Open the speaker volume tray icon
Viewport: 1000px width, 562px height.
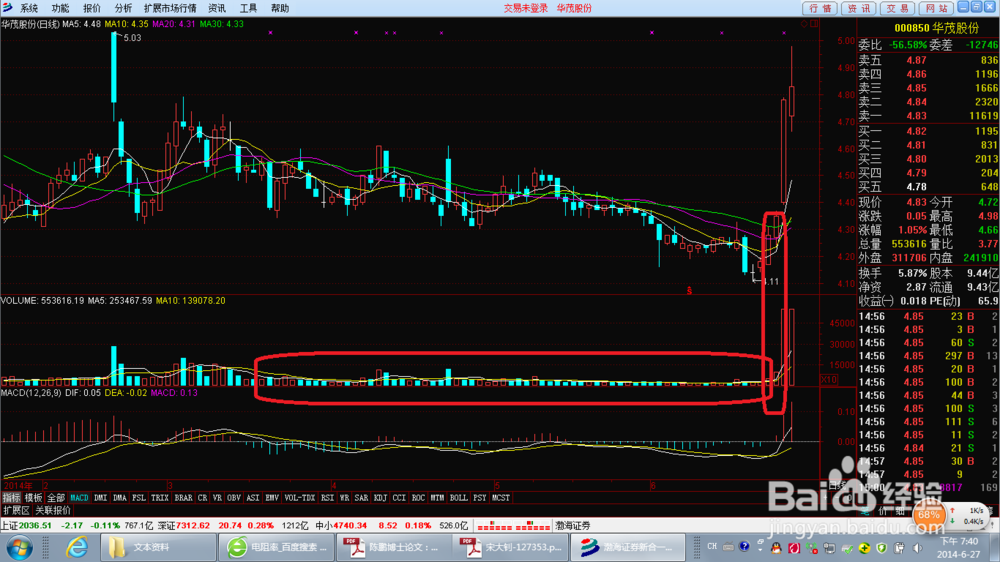click(917, 547)
